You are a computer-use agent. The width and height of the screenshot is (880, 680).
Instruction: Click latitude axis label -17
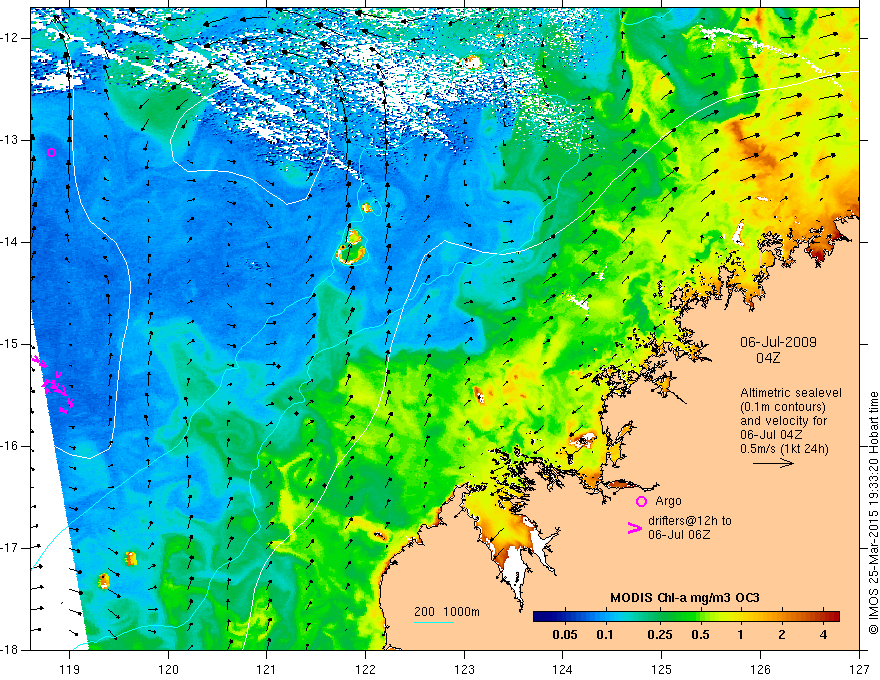coord(11,548)
